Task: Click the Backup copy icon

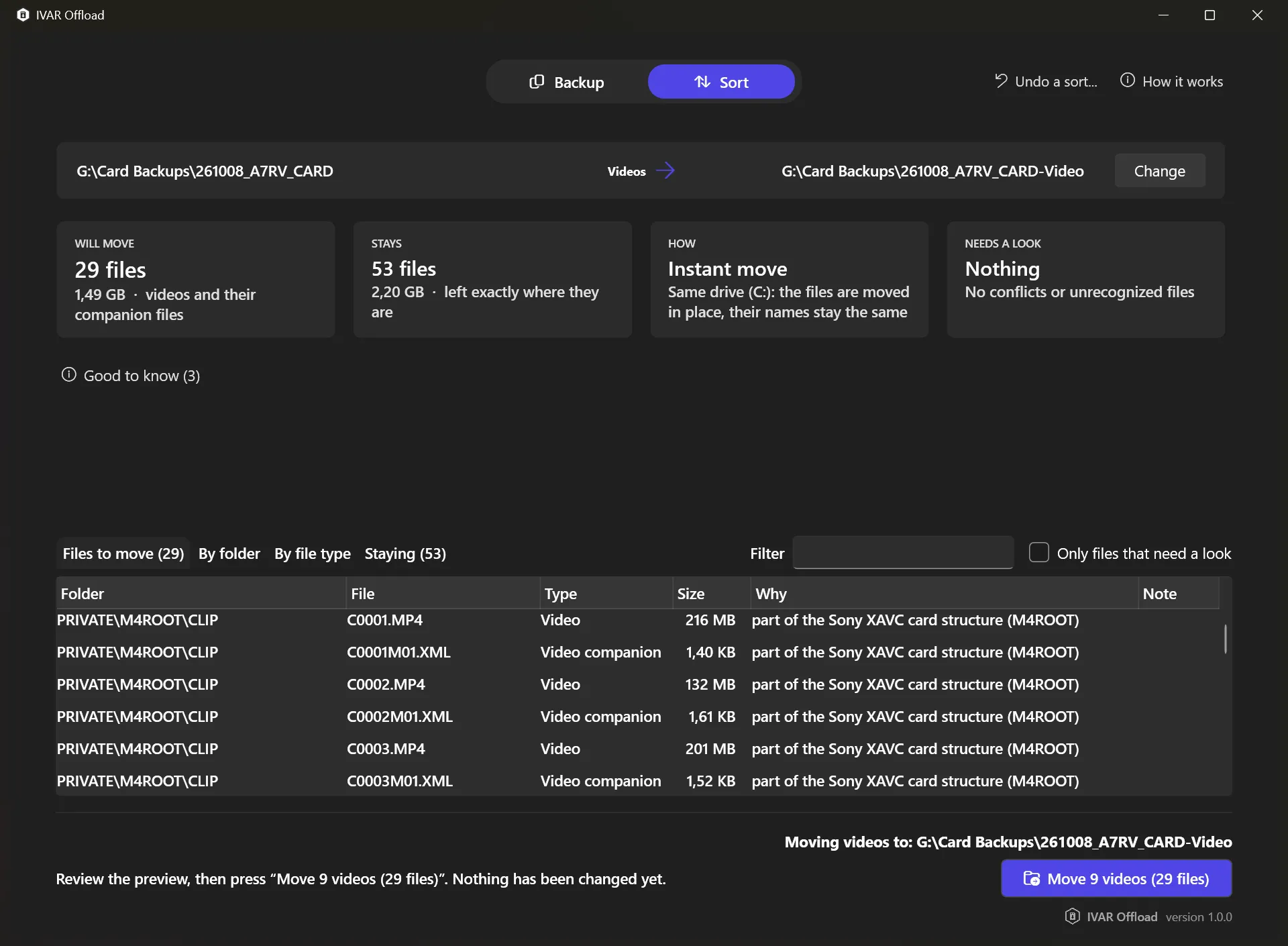Action: 537,82
